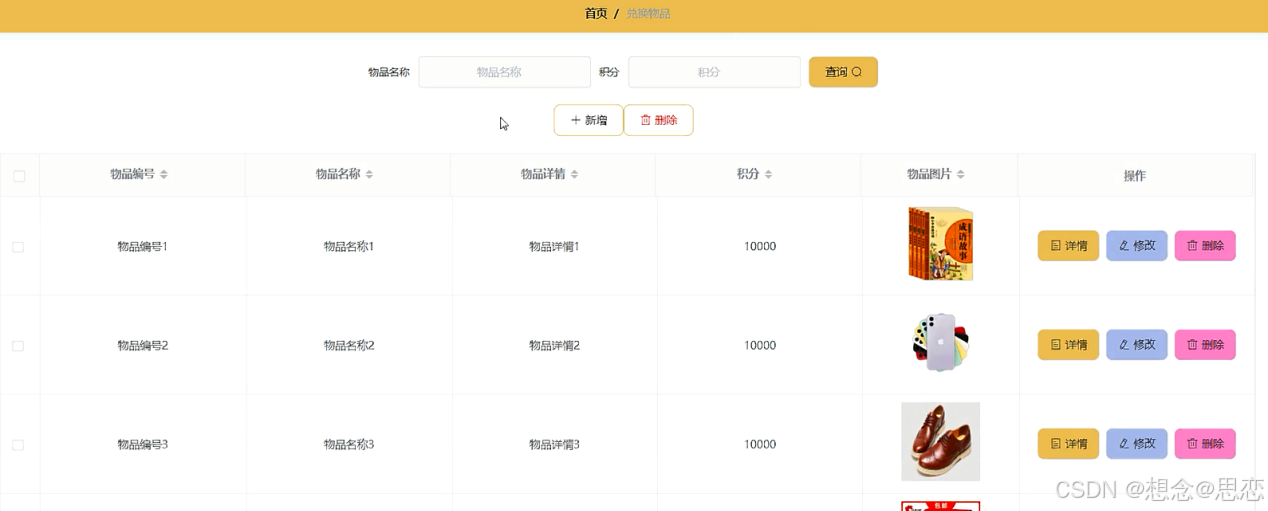Screen dimensions: 1268x511
Task: Open 详情 for 物品编号2 row
Action: click(x=1068, y=345)
